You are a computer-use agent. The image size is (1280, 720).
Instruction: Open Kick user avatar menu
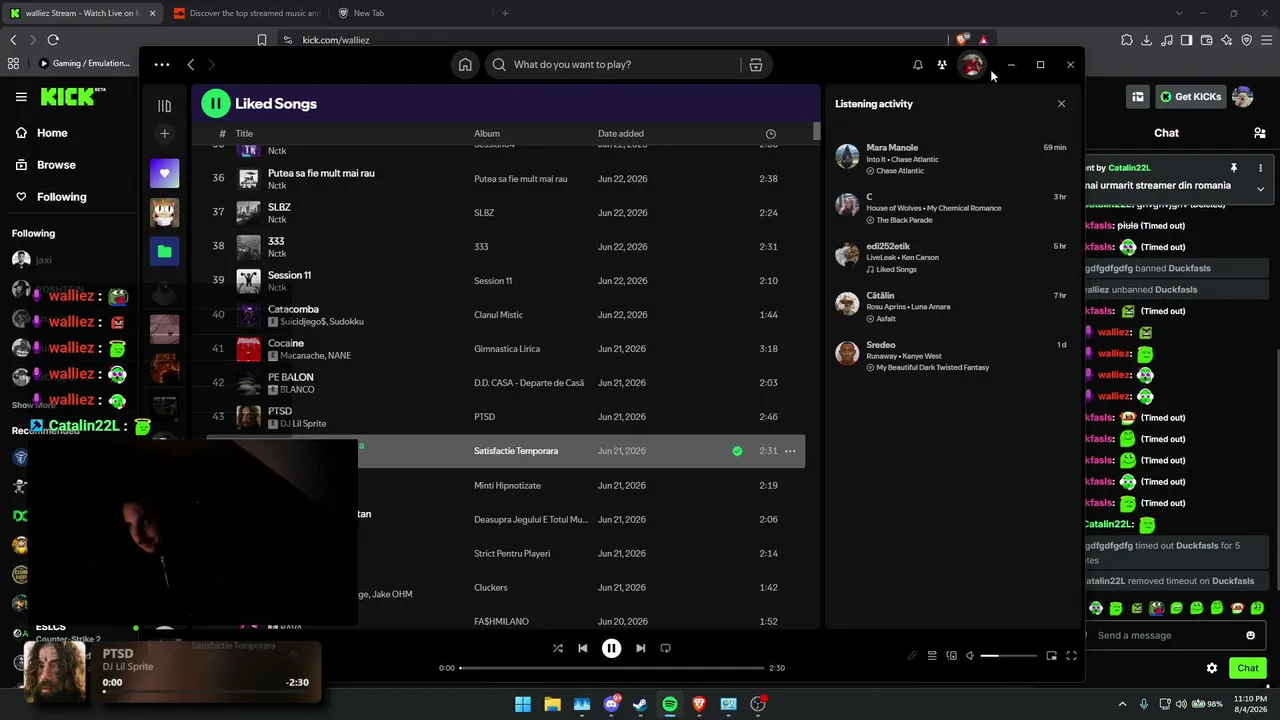point(1243,97)
